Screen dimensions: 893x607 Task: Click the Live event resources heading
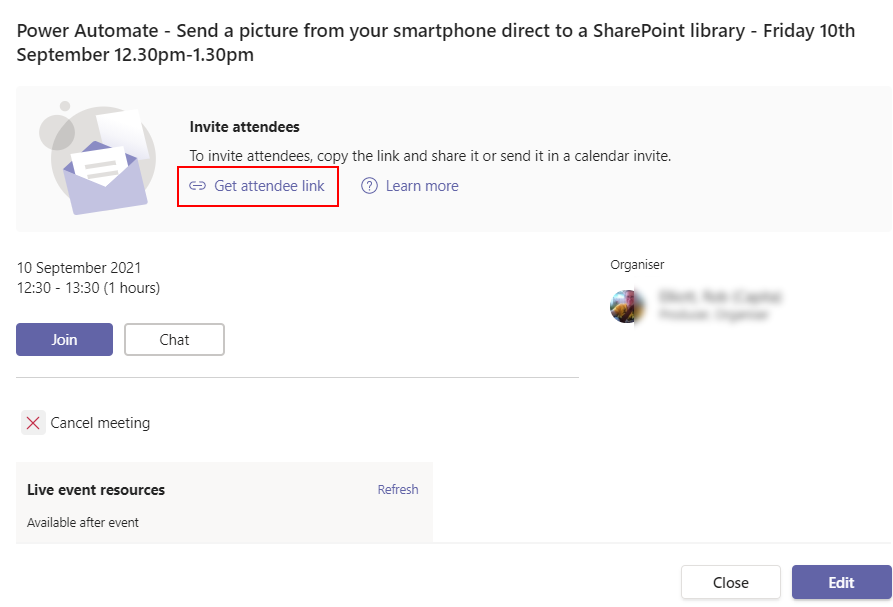[96, 490]
